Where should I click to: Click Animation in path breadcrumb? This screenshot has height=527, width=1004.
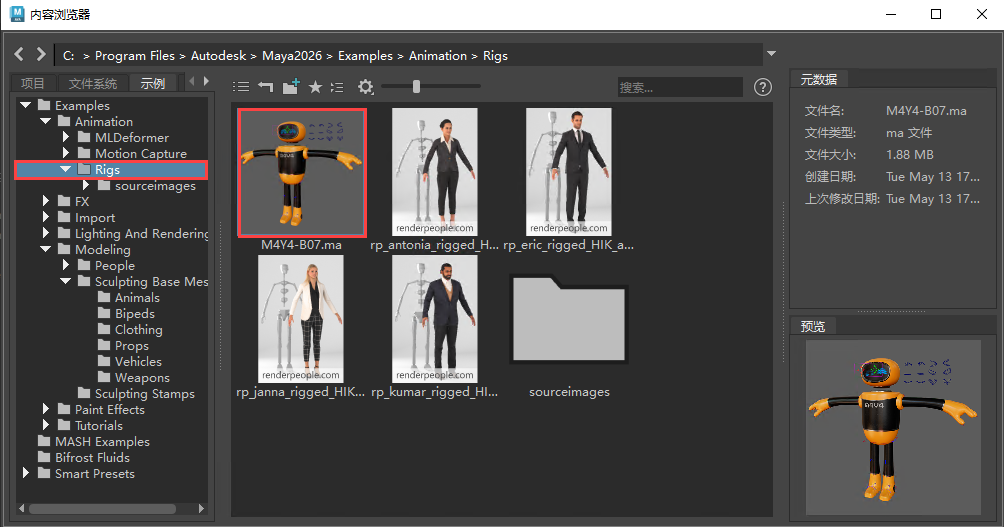pyautogui.click(x=438, y=56)
